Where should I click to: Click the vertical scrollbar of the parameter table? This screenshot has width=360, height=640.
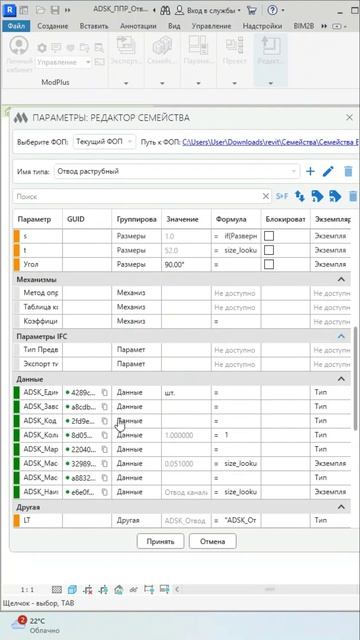pyautogui.click(x=355, y=378)
